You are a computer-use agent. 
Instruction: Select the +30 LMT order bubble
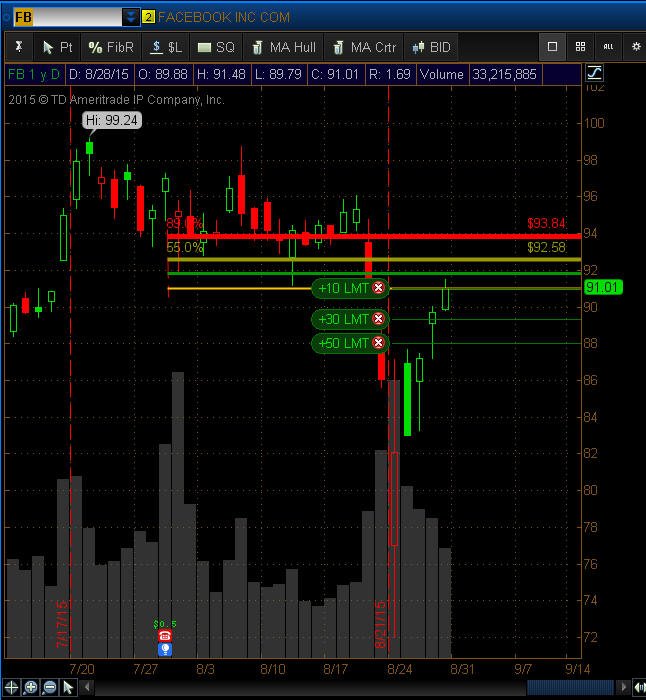click(350, 319)
